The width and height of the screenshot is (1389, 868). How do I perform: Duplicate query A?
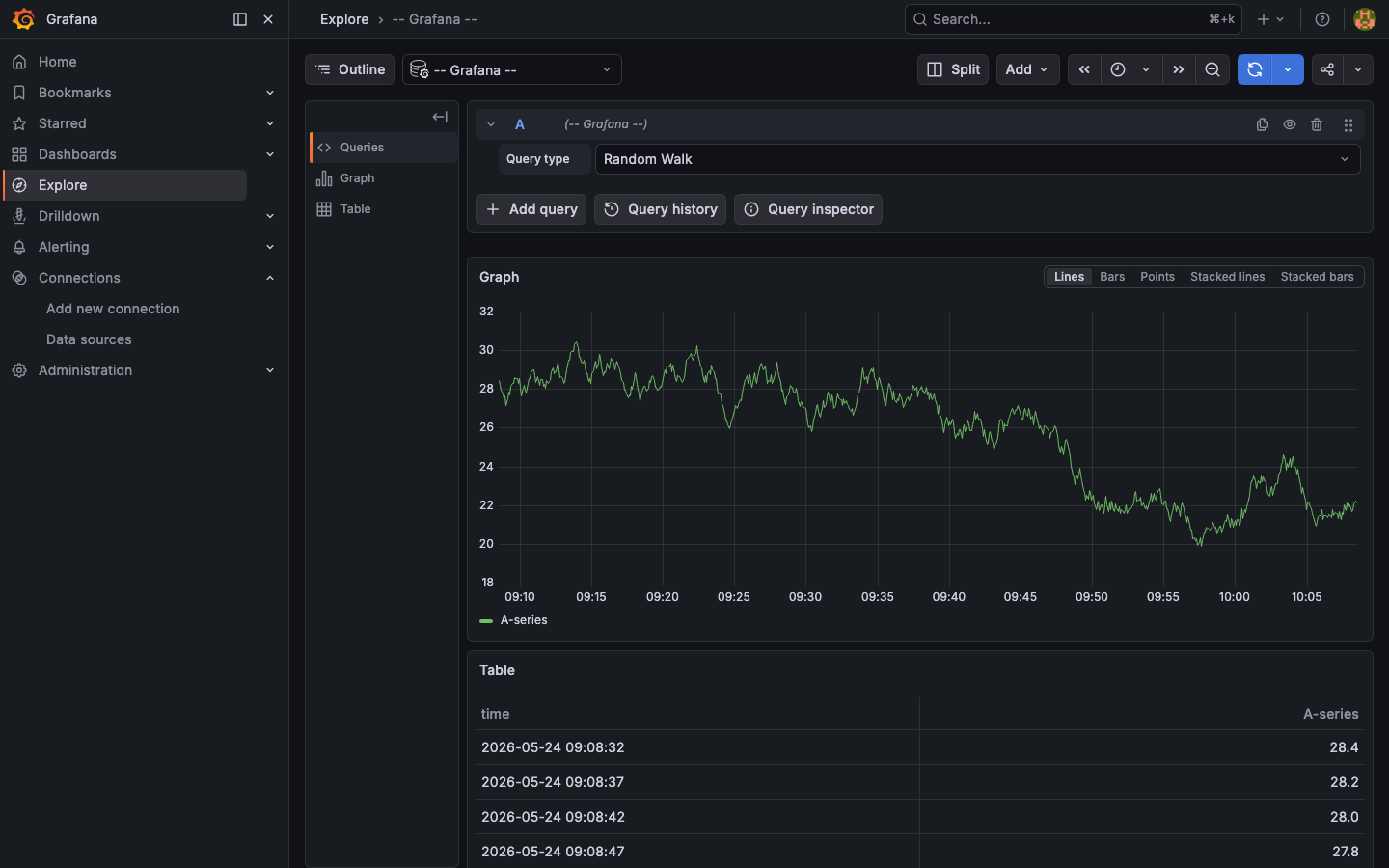point(1262,124)
